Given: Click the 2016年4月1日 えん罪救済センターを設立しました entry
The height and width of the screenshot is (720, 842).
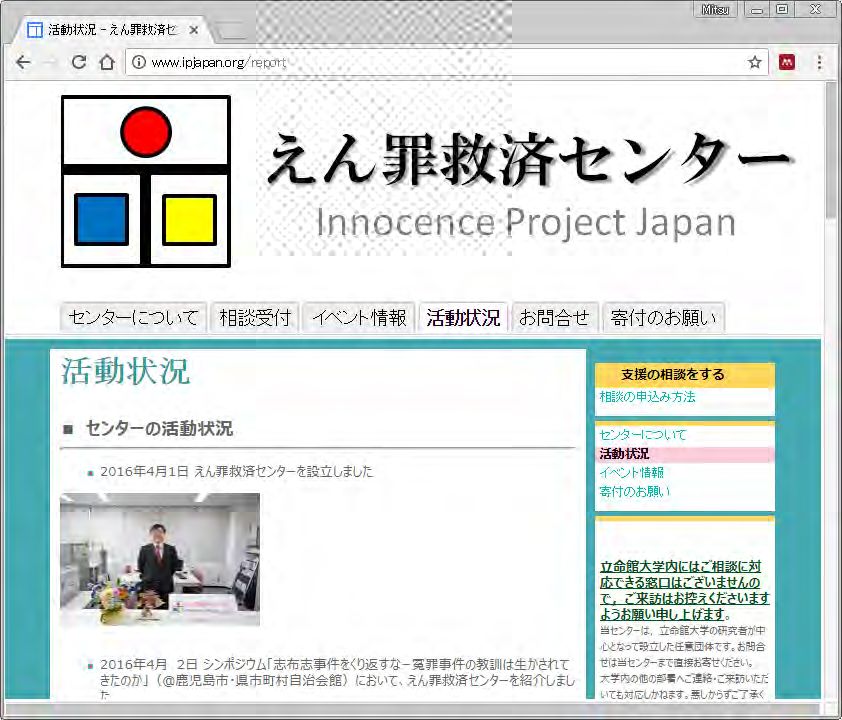Looking at the screenshot, I should [236, 471].
